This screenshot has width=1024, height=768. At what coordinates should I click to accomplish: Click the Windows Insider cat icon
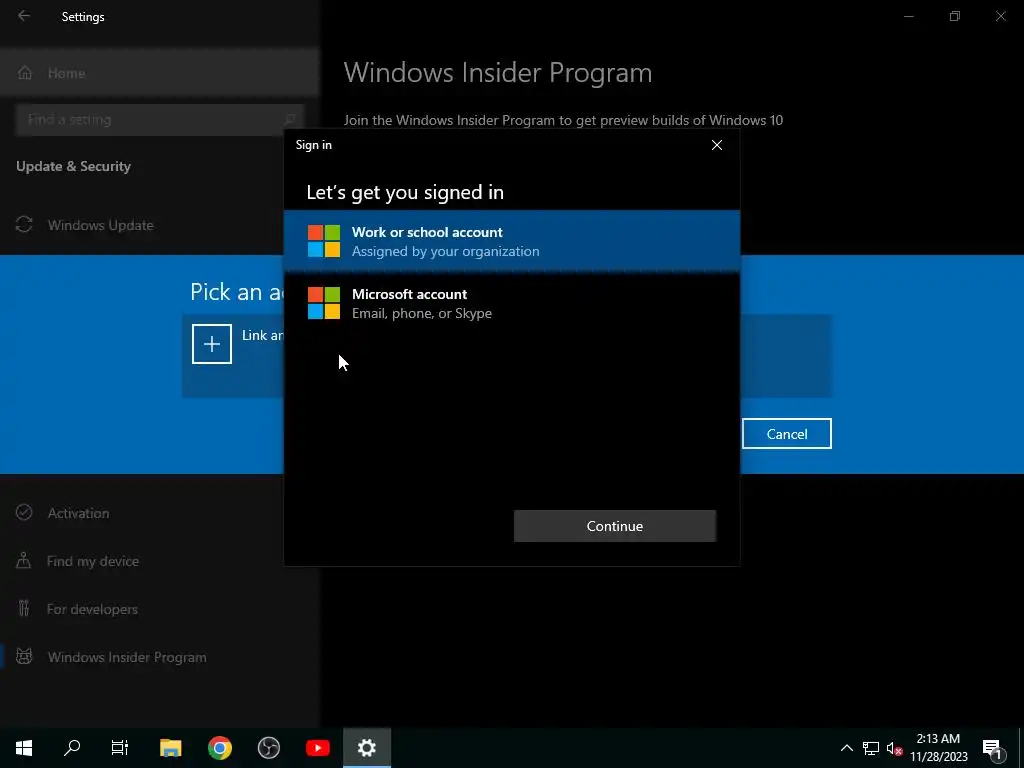(x=24, y=656)
